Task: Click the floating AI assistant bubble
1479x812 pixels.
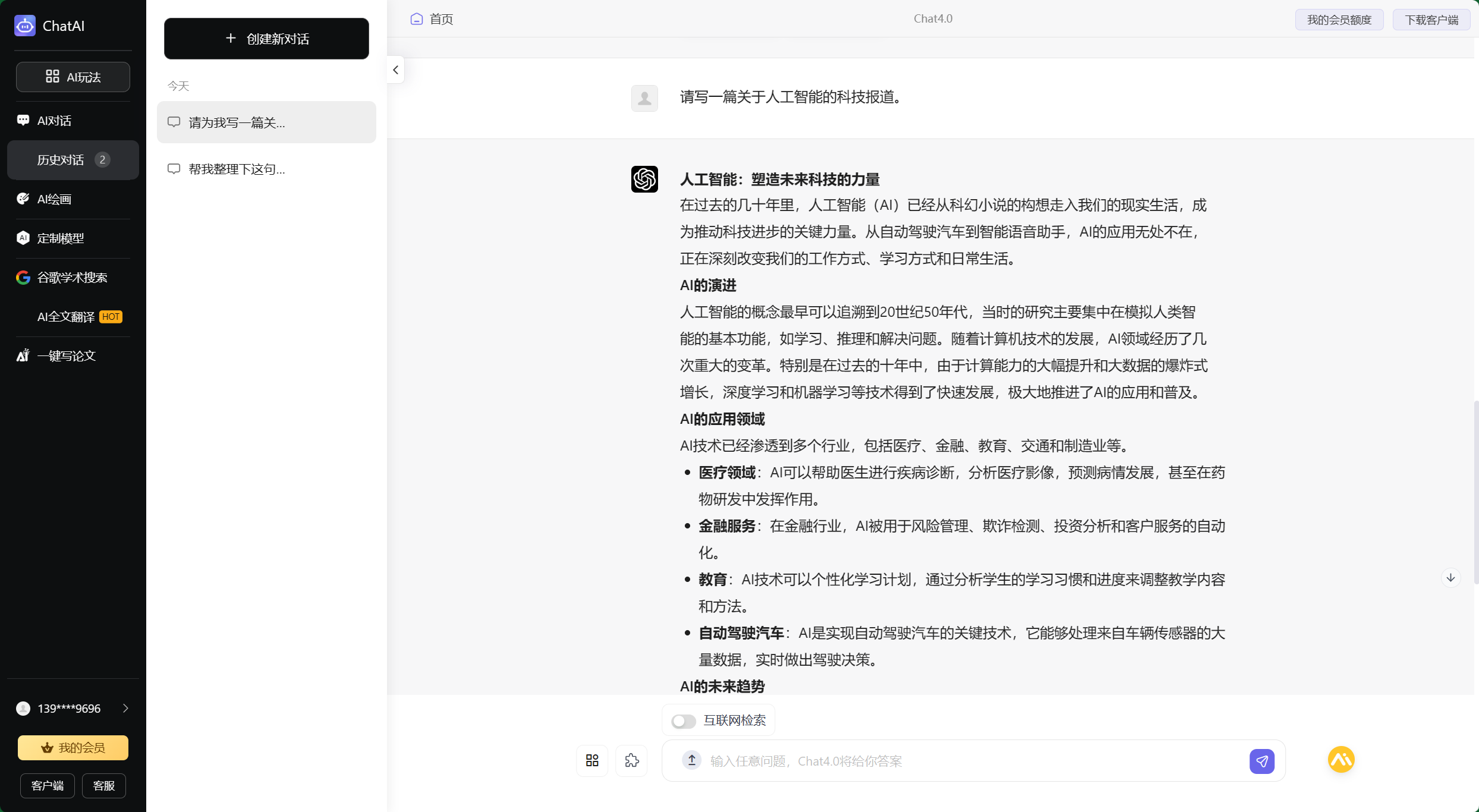Action: (x=1340, y=760)
